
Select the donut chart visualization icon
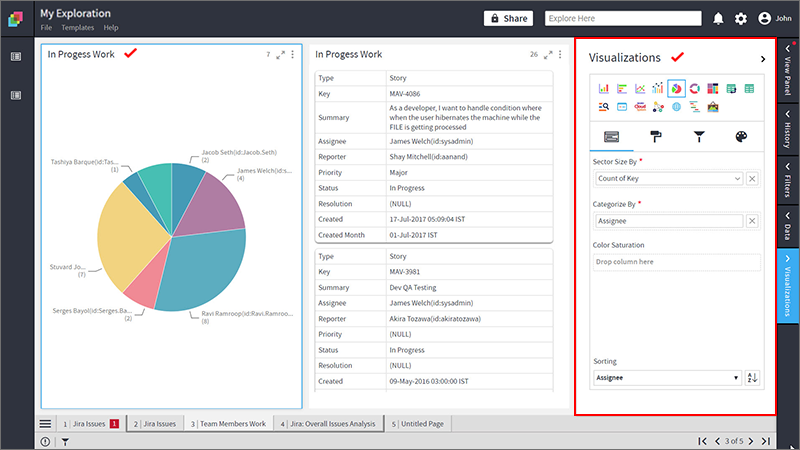[x=694, y=89]
